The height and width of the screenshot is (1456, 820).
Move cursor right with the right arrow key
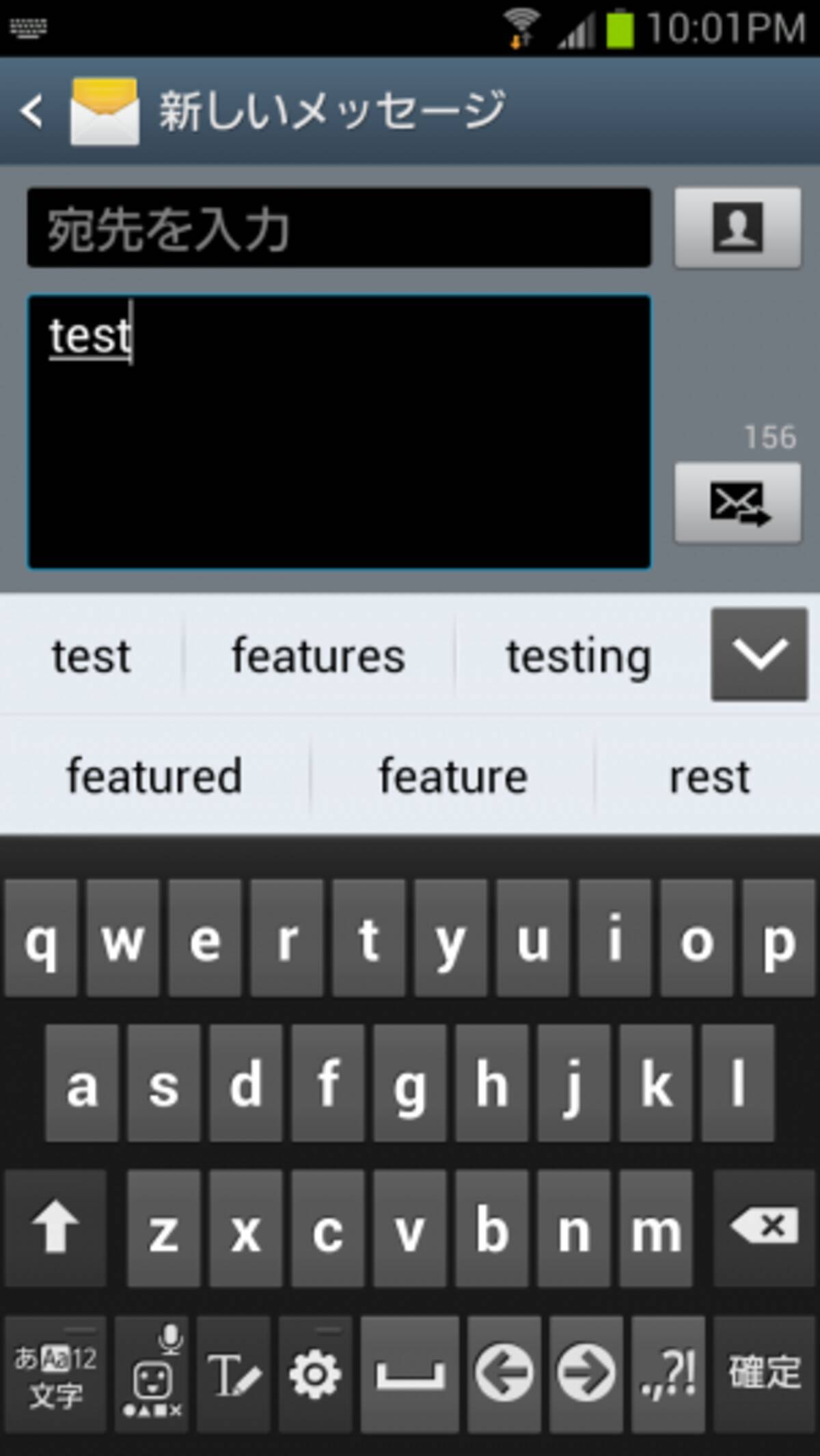coord(586,1373)
